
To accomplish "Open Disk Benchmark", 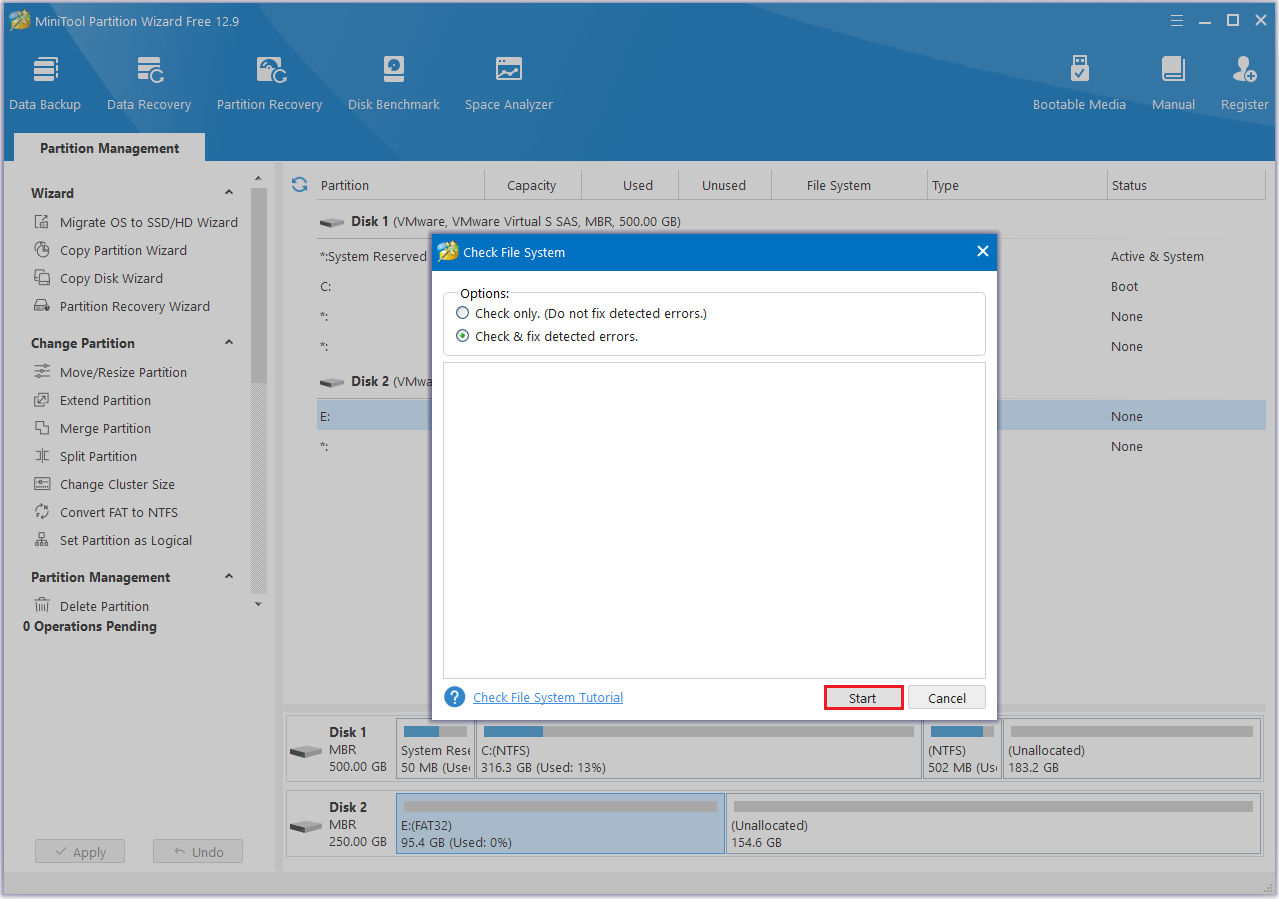I will [x=394, y=84].
